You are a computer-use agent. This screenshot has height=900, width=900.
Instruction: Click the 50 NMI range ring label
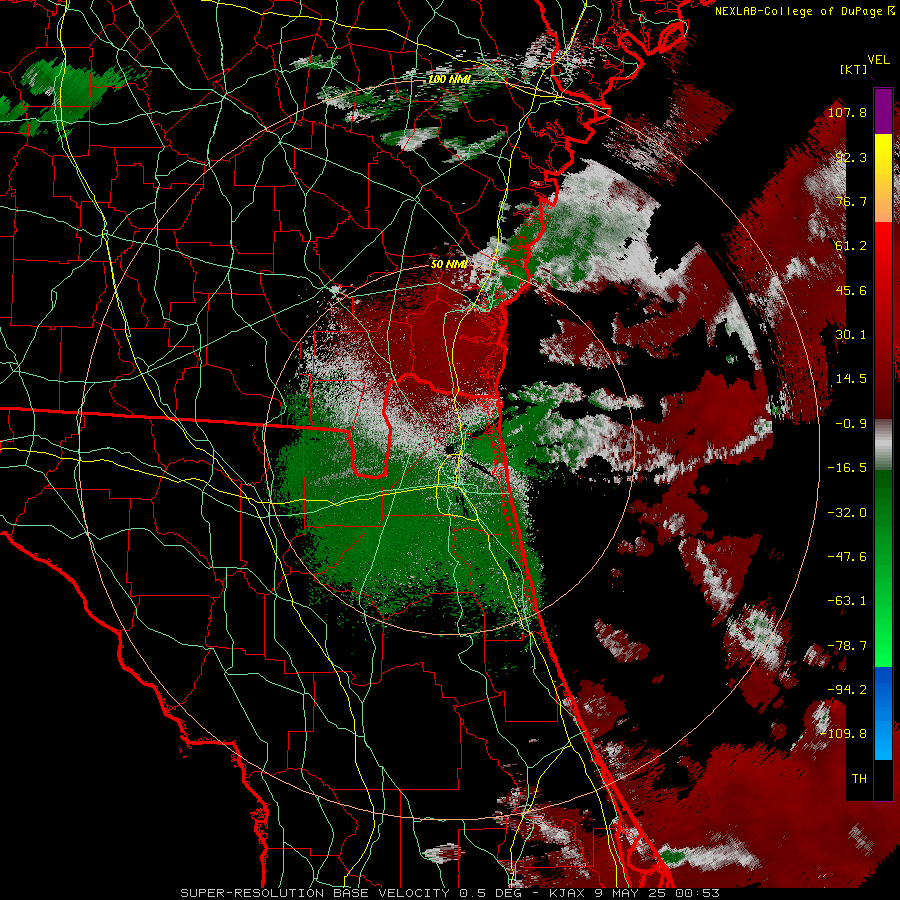click(x=449, y=265)
